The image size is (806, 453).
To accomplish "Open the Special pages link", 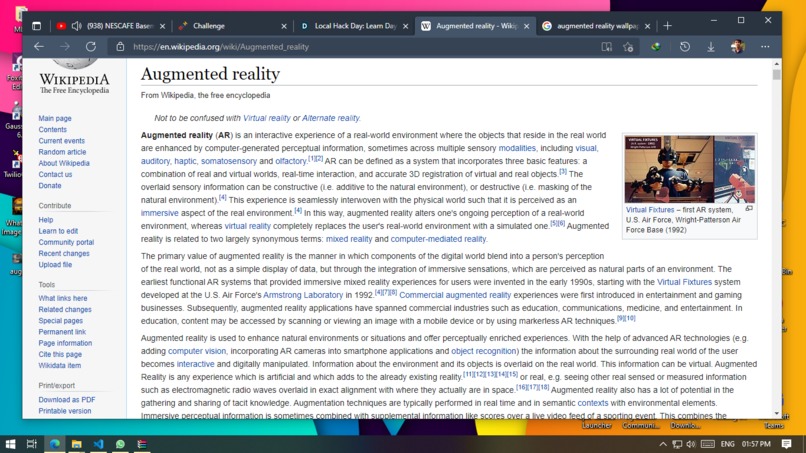I will (x=61, y=321).
